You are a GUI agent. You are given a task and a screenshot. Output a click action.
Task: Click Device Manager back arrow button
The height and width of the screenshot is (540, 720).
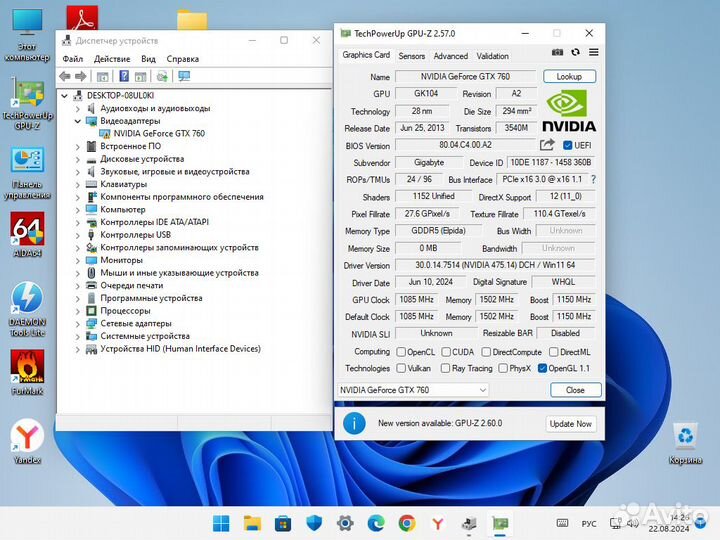pos(65,76)
